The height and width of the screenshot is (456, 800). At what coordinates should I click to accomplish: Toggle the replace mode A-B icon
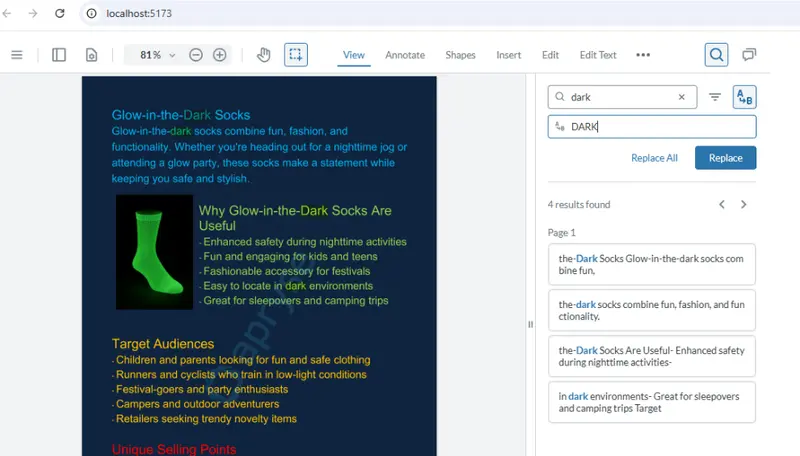click(x=744, y=97)
